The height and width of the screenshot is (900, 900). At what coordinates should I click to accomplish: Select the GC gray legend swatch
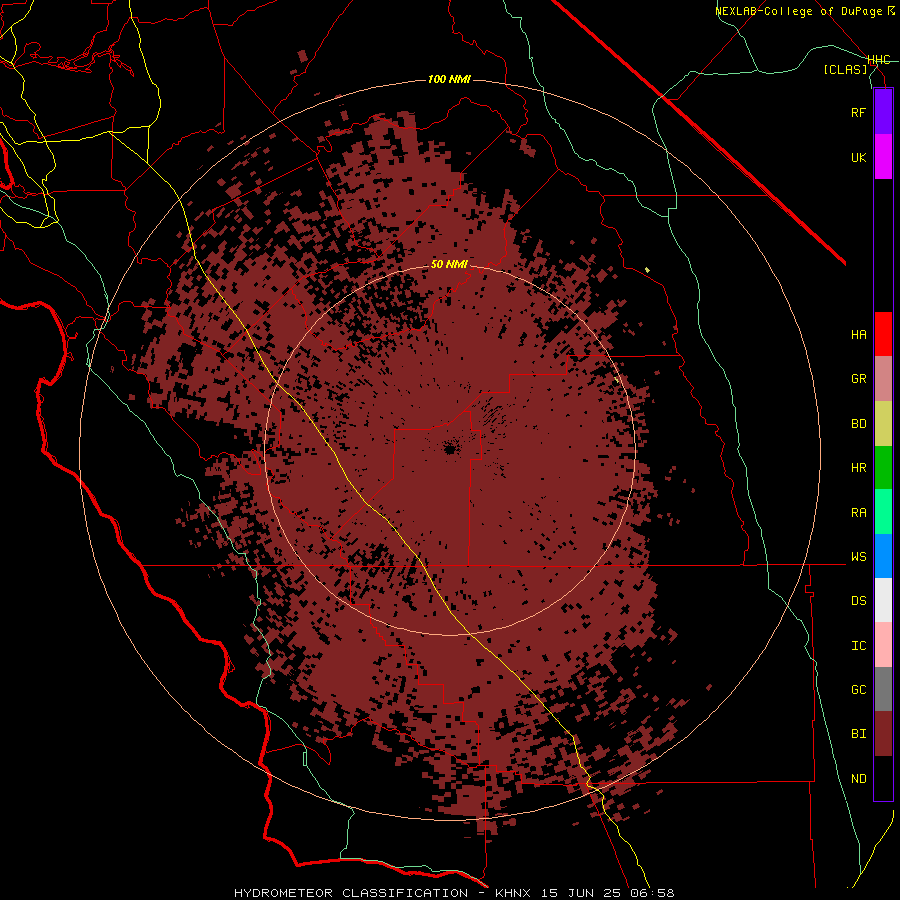point(883,689)
